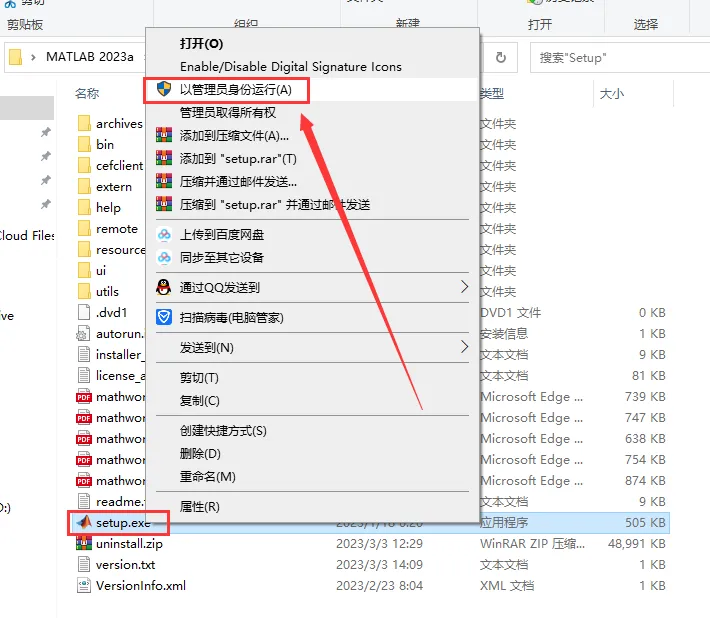Select the version.txt file name
Viewport: 710px width, 618px height.
point(125,565)
